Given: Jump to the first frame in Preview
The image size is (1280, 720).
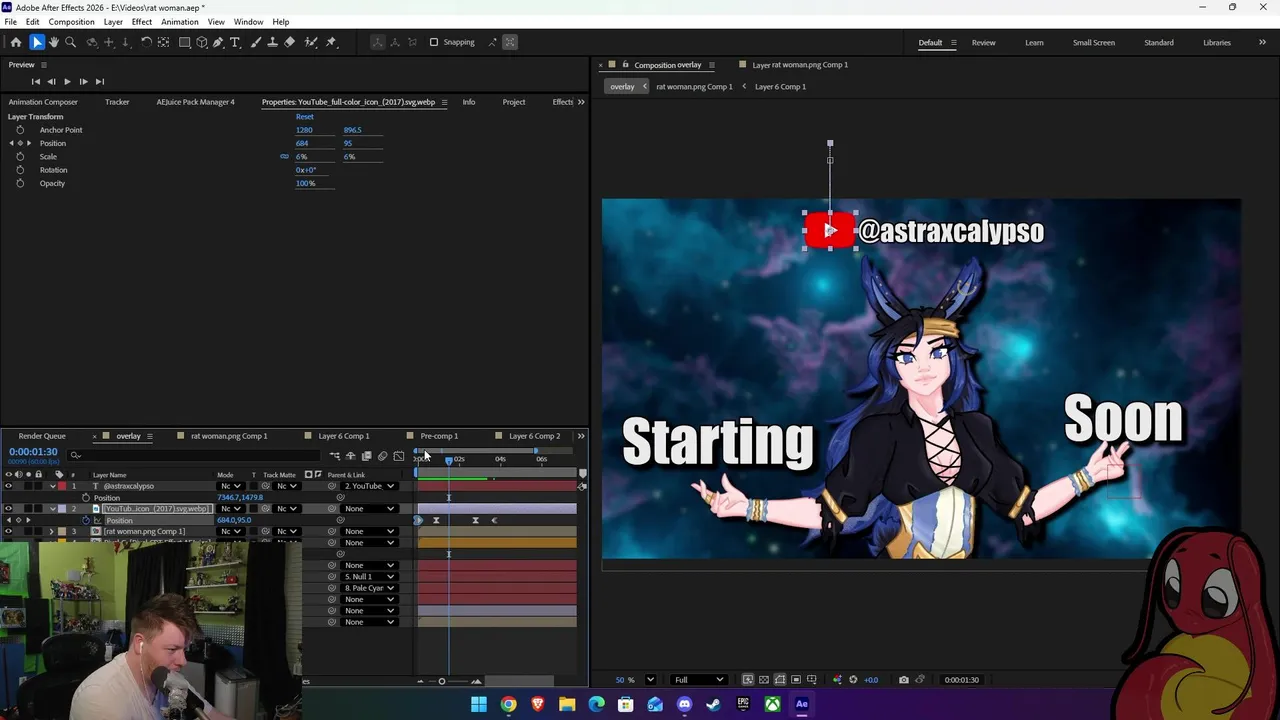Looking at the screenshot, I should [x=36, y=81].
